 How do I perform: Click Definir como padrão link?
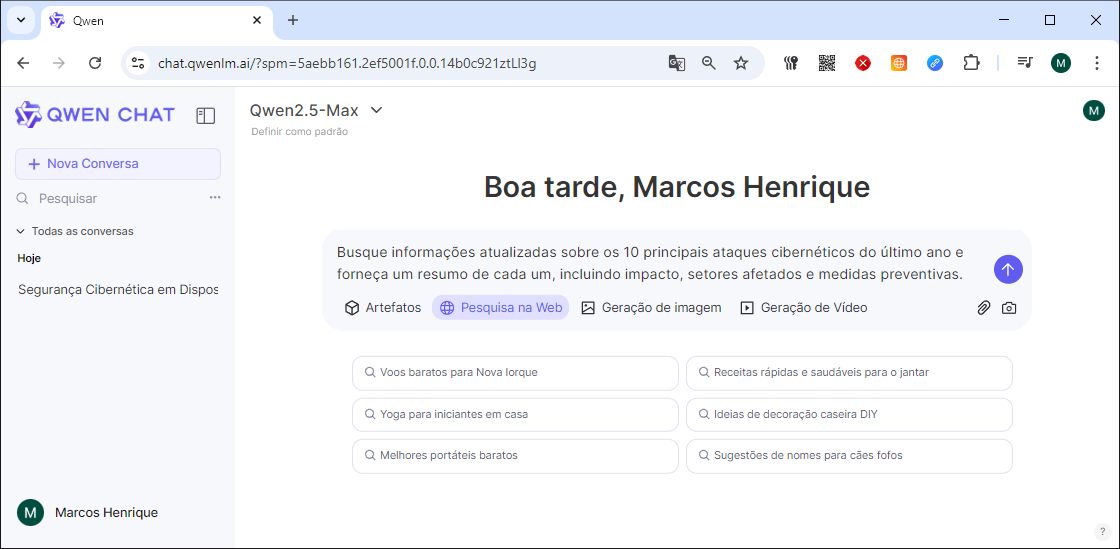click(x=300, y=132)
